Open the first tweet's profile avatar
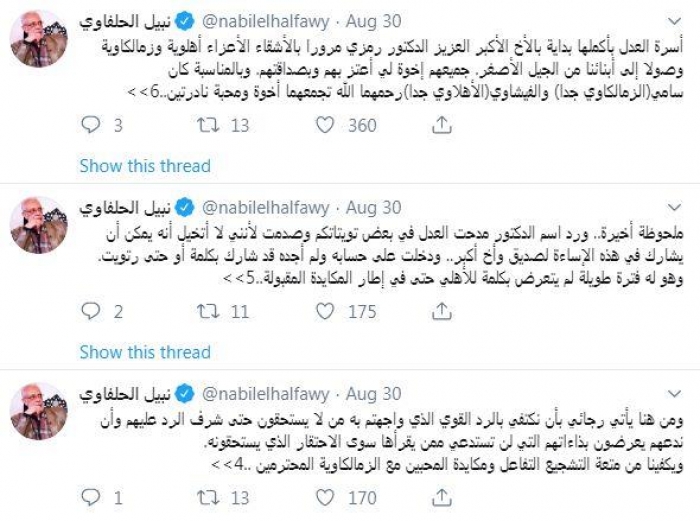Screen dimensions: 700x521 click(x=38, y=40)
